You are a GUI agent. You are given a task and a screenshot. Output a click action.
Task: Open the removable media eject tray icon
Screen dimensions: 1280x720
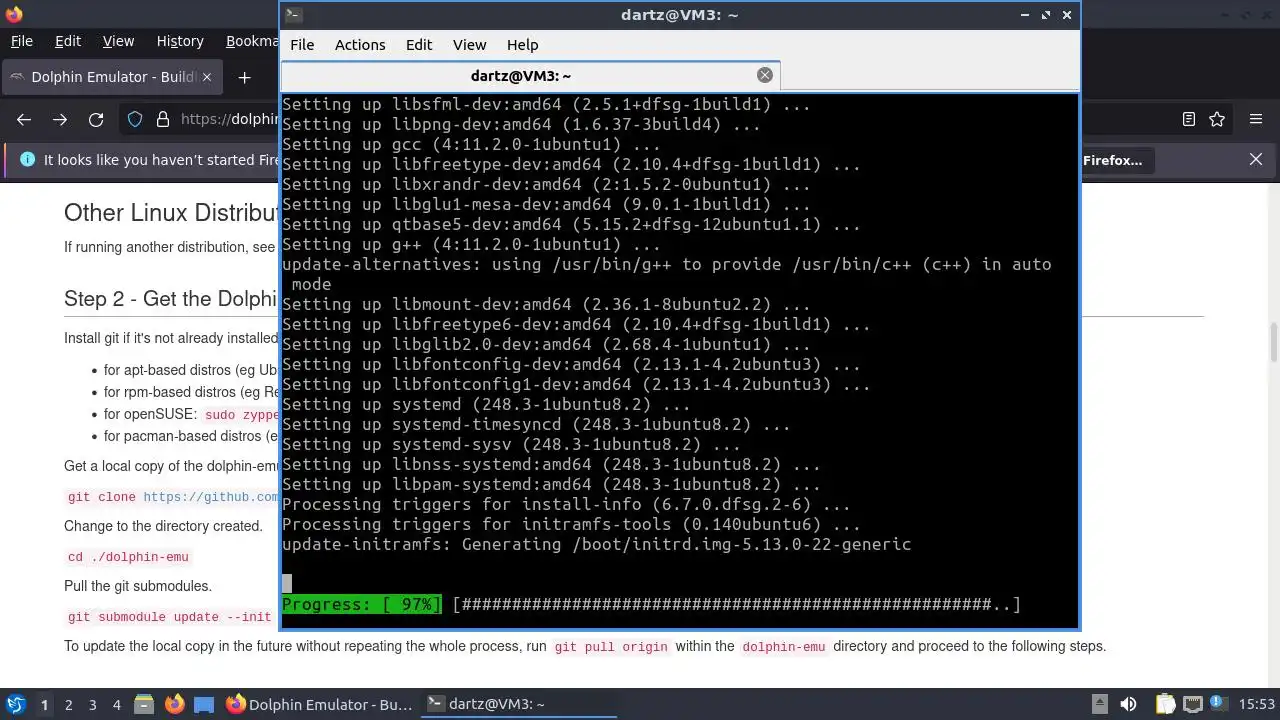tap(1099, 704)
